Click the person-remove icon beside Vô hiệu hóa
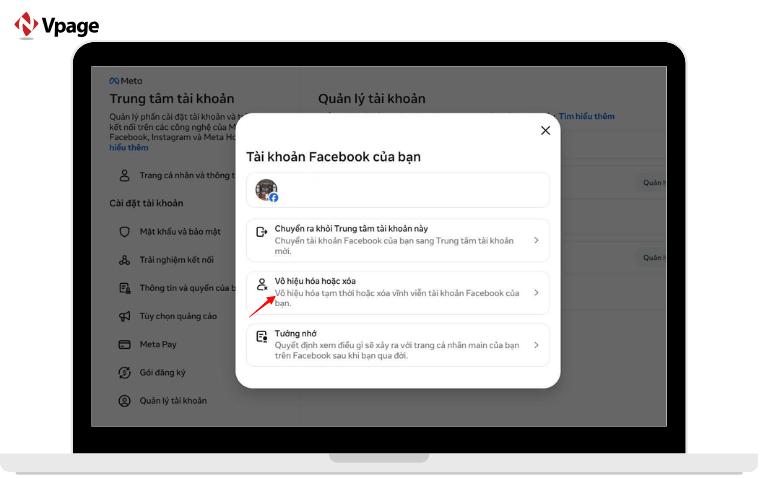Screen dimensions: 765x478 [x=262, y=284]
